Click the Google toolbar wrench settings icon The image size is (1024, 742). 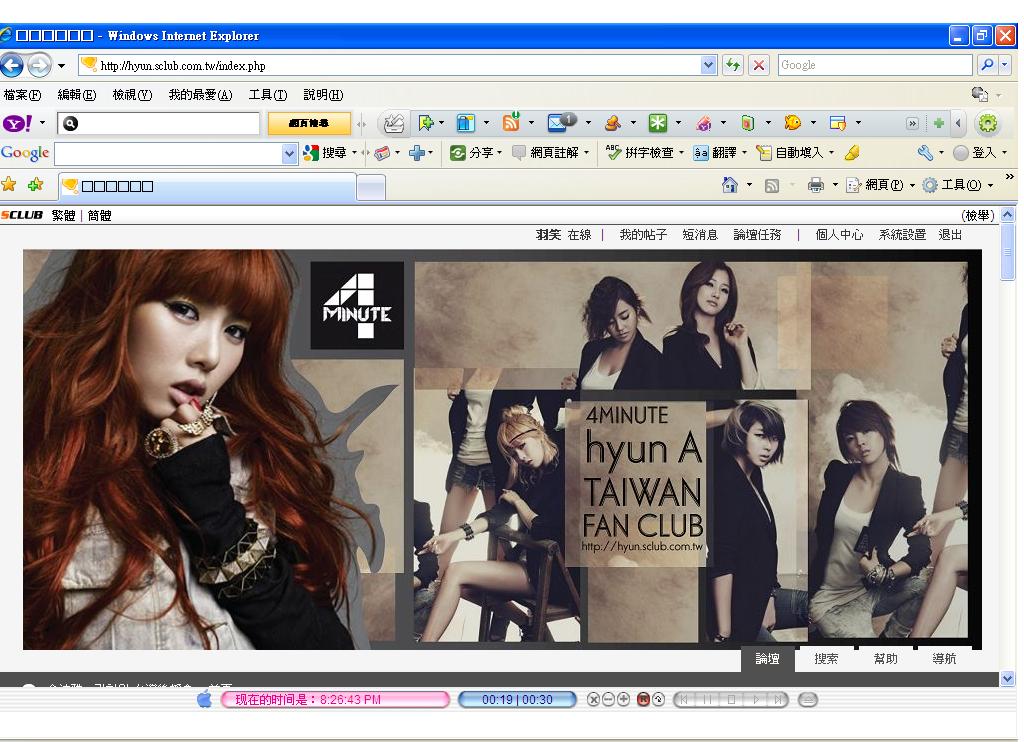point(925,153)
